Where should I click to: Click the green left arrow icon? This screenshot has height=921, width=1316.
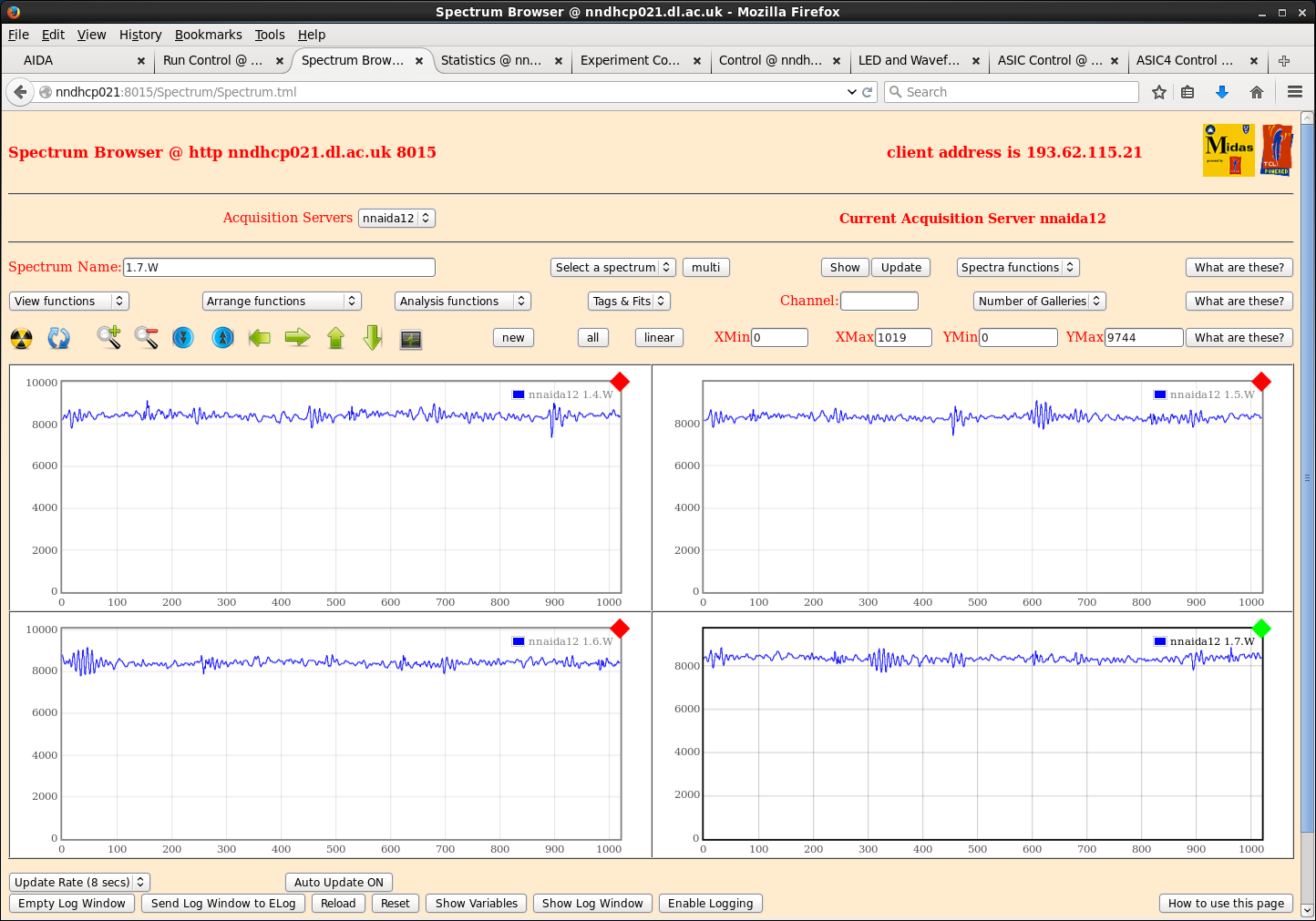tap(260, 338)
